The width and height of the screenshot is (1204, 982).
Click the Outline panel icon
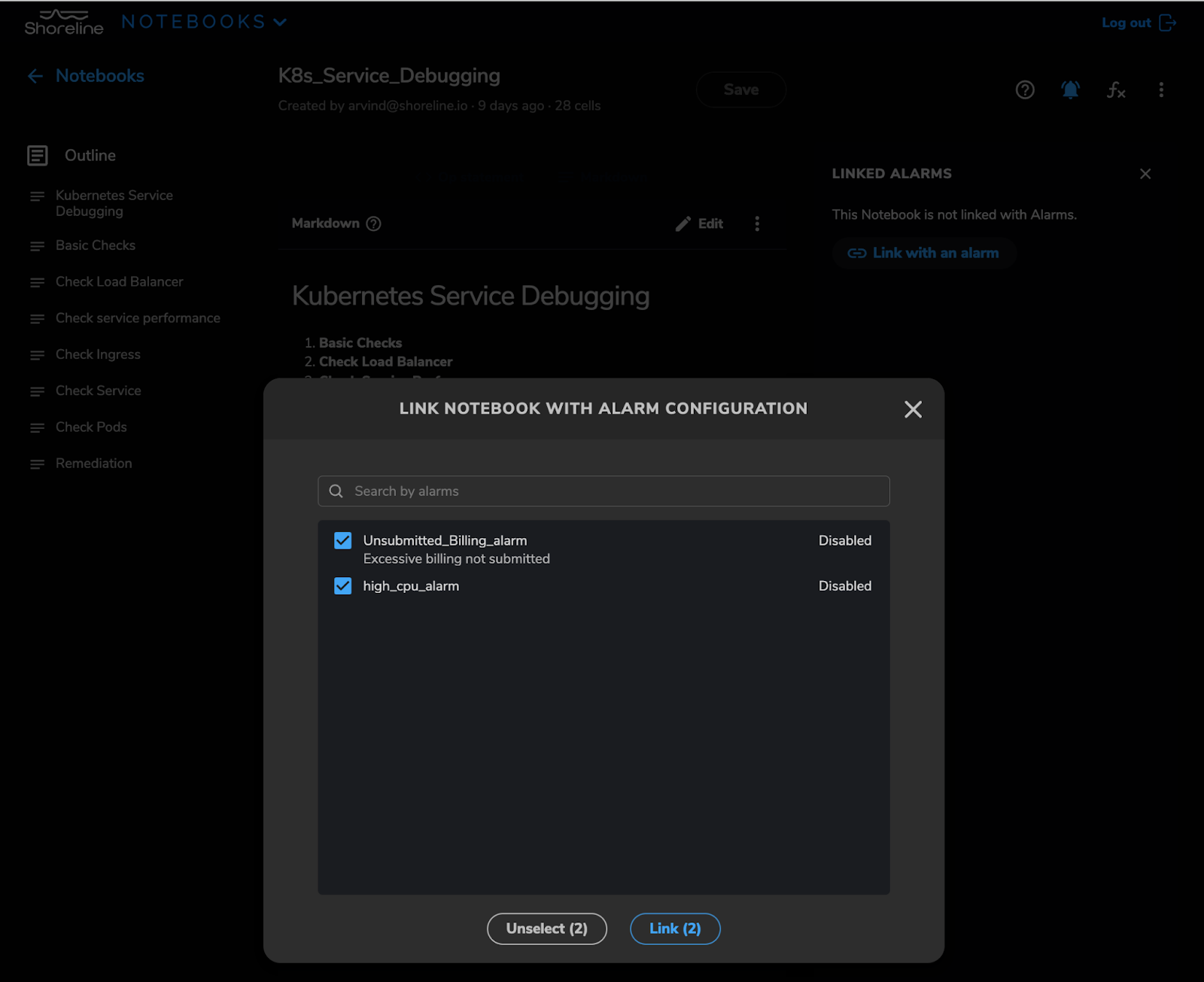tap(38, 156)
